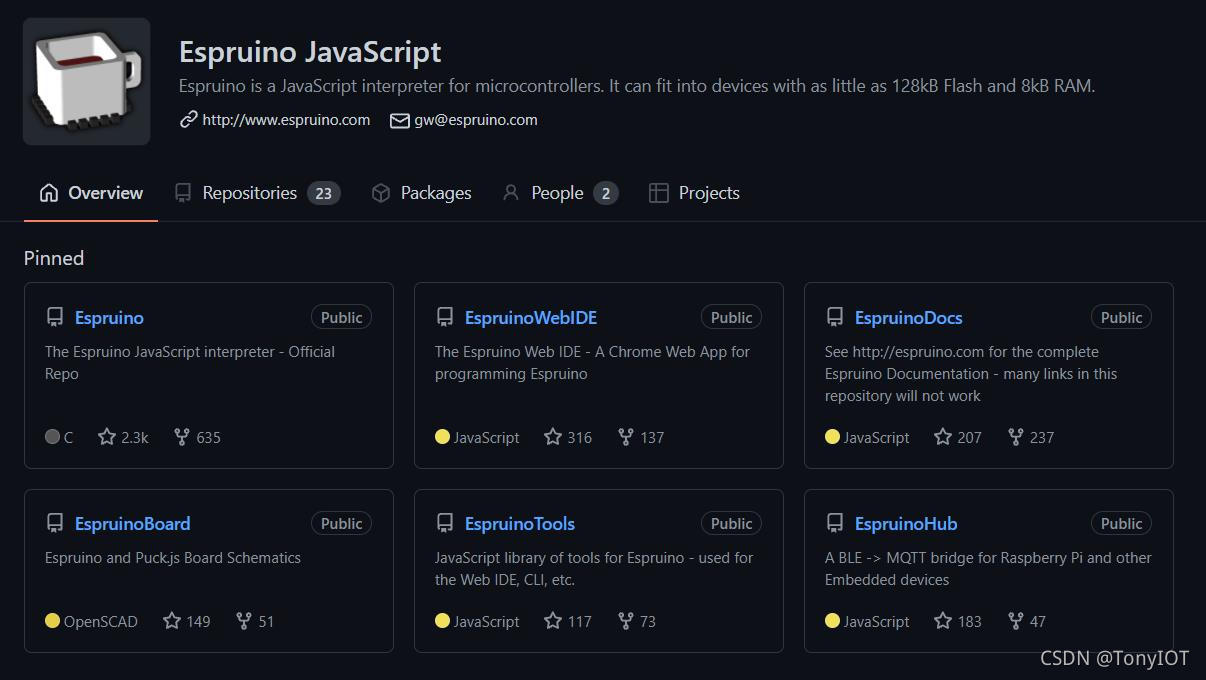1206x680 pixels.
Task: Click the star icon showing 149 stars
Action: pyautogui.click(x=172, y=621)
